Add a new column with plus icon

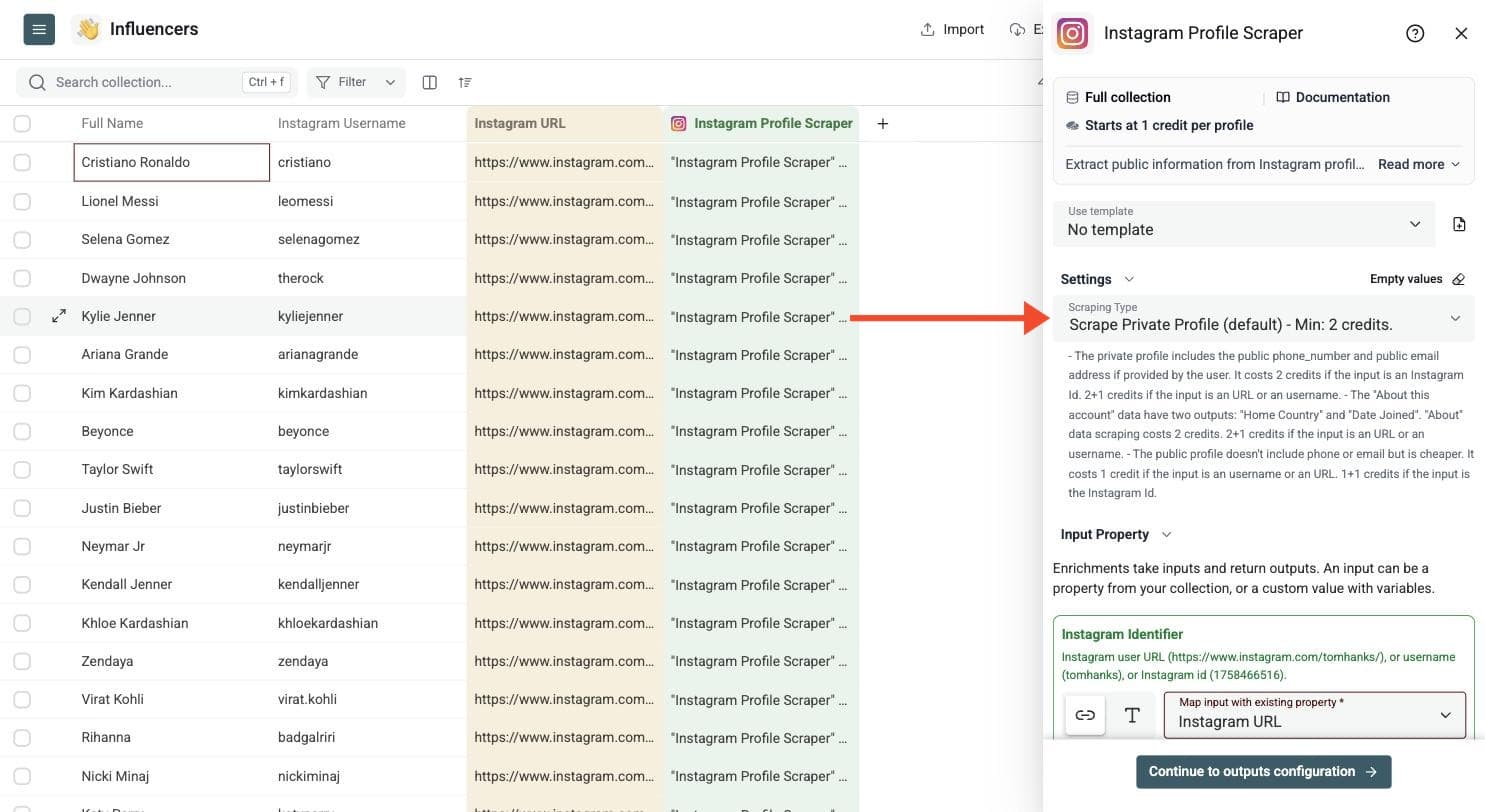click(882, 124)
